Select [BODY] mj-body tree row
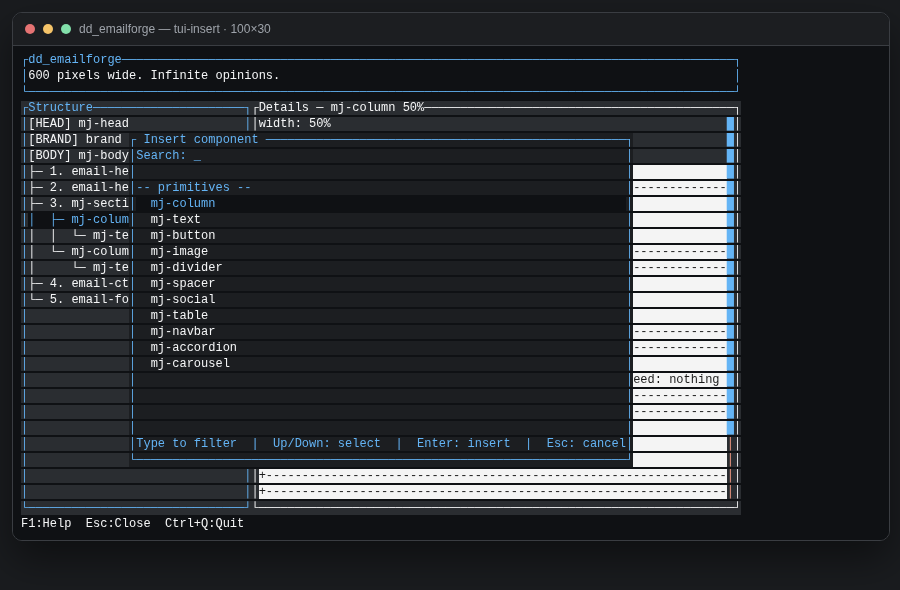The width and height of the screenshot is (900, 590). [x=79, y=155]
